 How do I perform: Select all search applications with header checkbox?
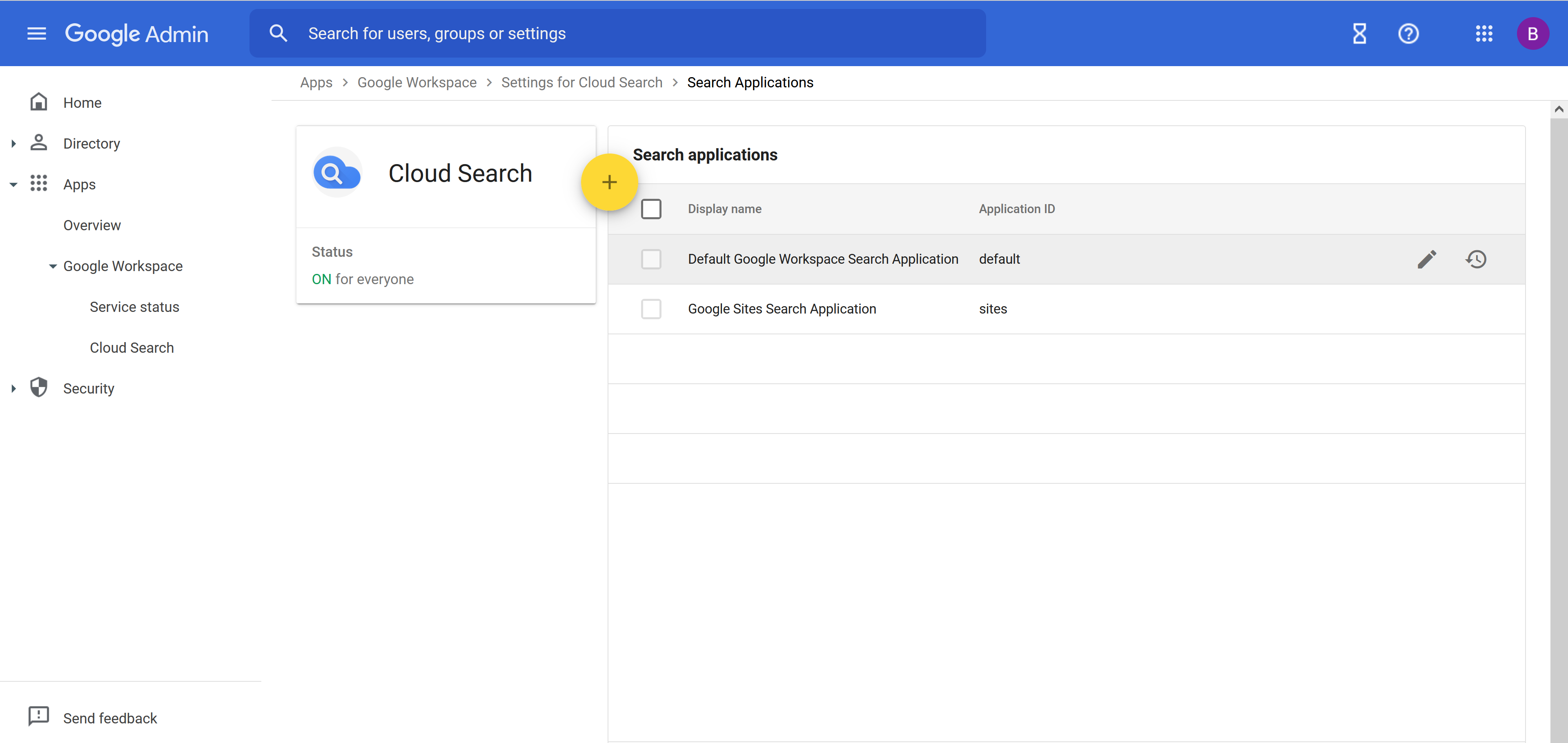651,208
